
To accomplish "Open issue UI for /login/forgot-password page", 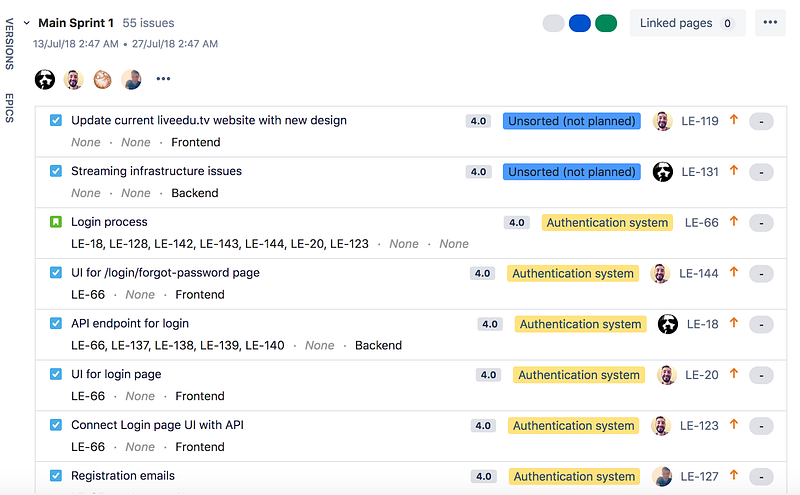I will click(165, 273).
